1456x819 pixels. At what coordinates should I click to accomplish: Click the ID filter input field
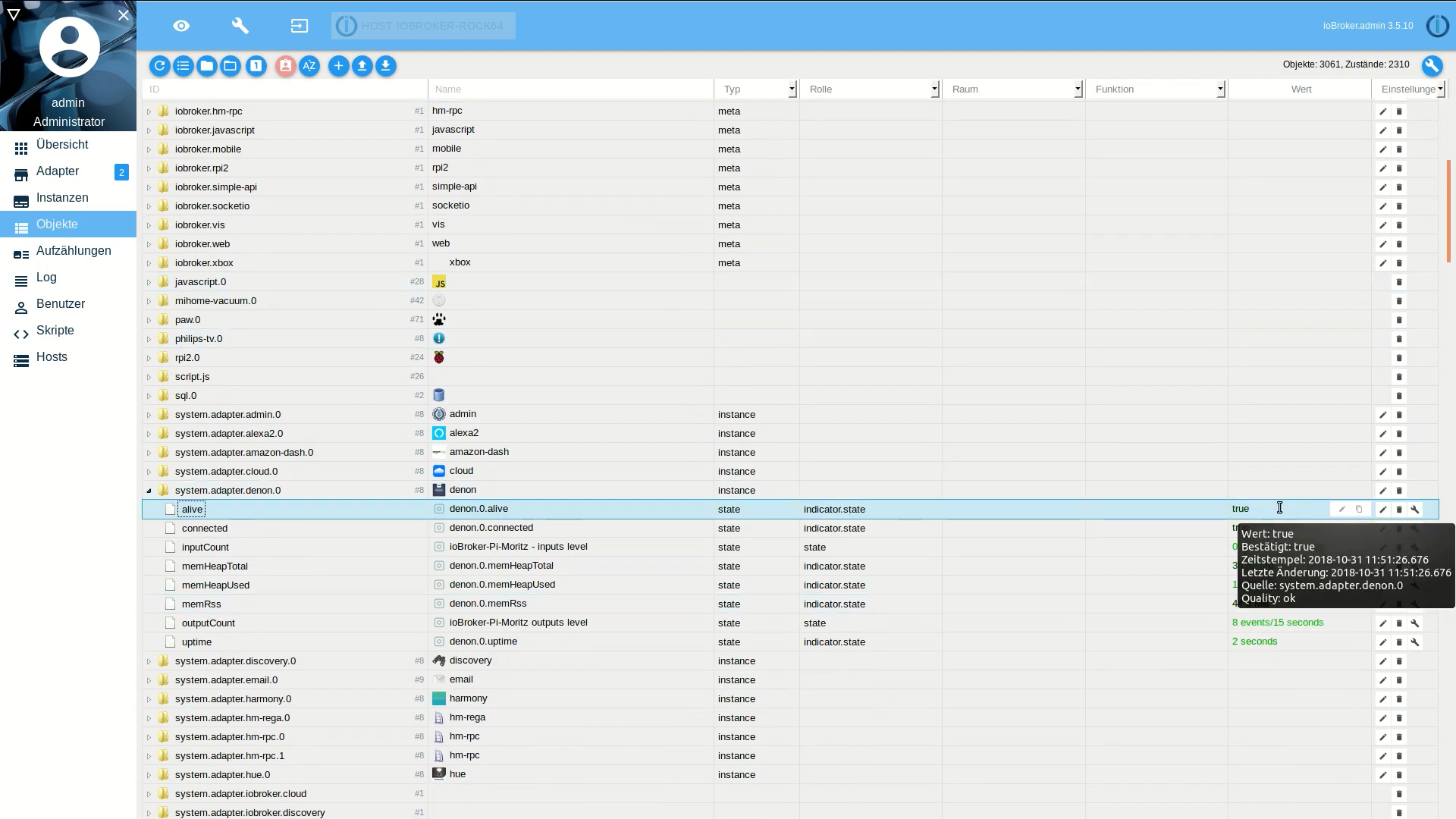coord(285,89)
